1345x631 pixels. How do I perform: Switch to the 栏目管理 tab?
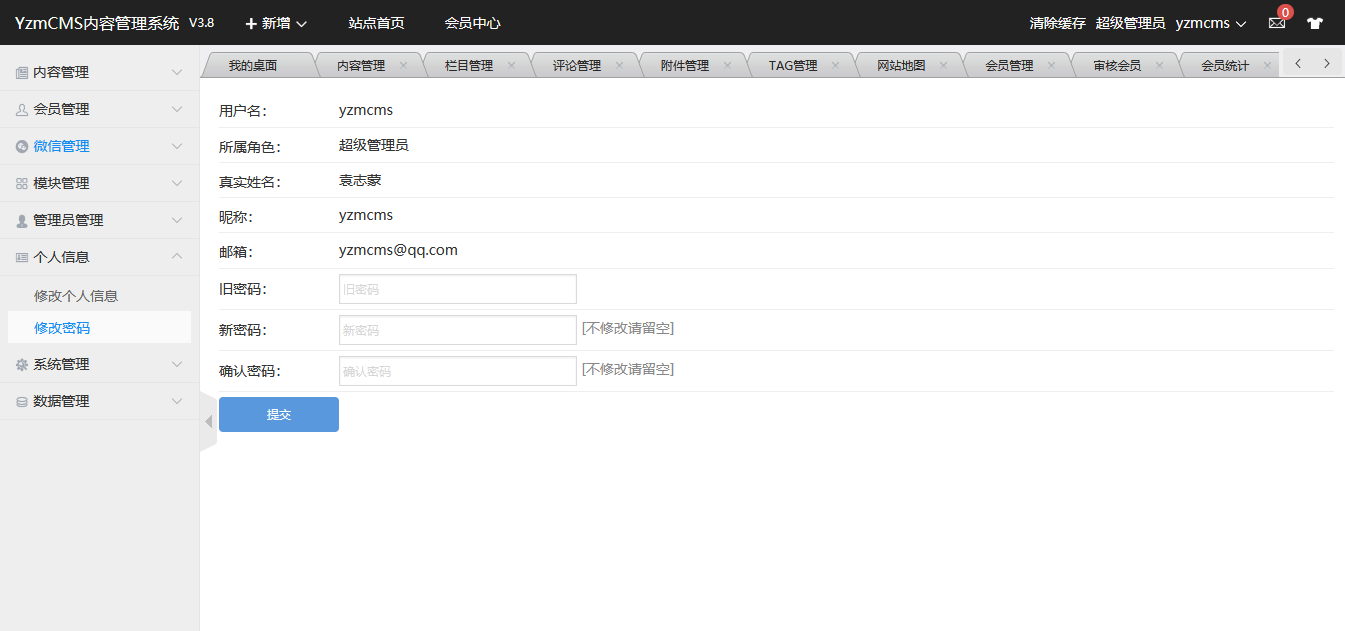click(x=469, y=66)
